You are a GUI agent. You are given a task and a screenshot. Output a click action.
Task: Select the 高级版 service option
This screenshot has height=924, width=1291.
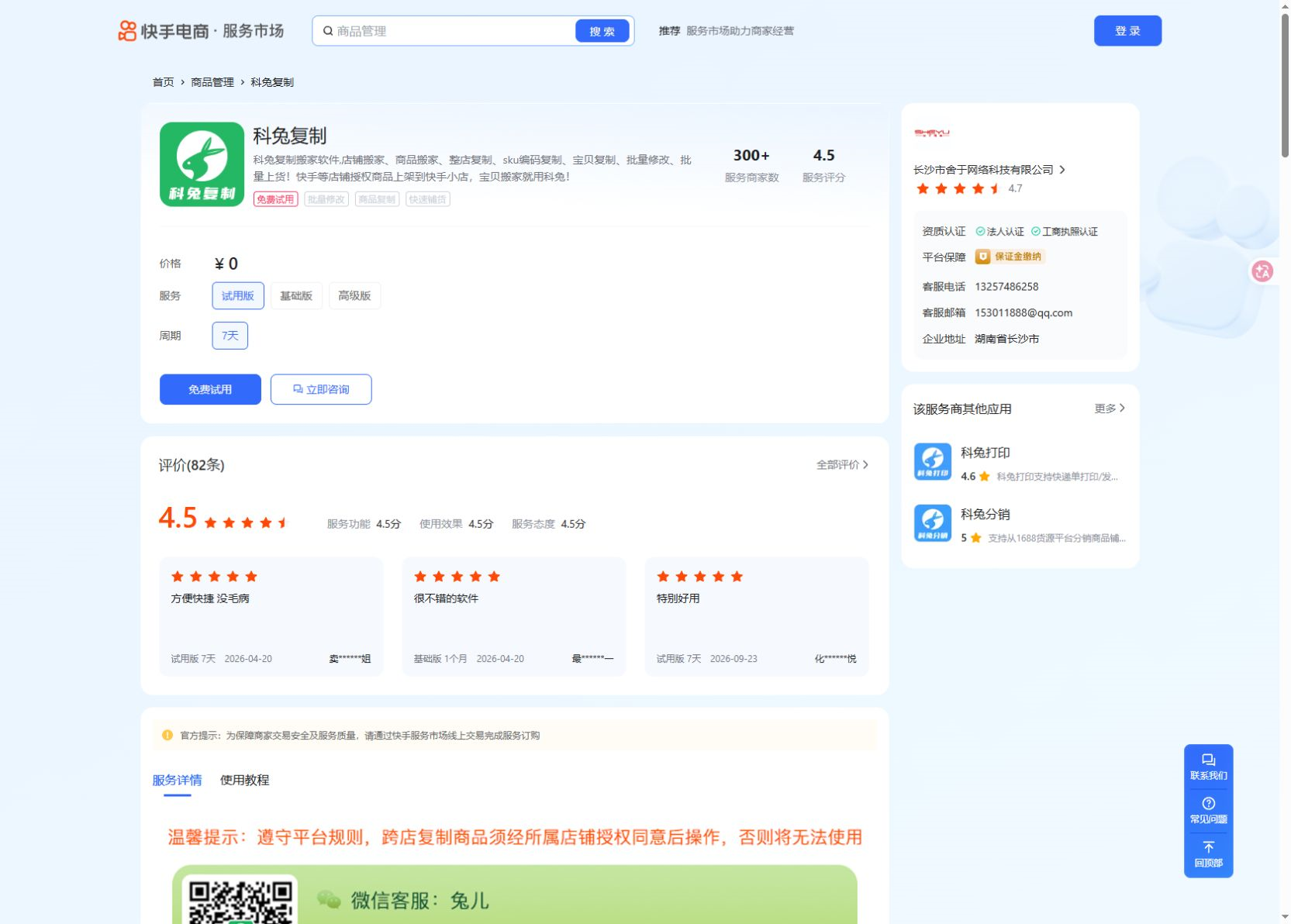click(354, 295)
